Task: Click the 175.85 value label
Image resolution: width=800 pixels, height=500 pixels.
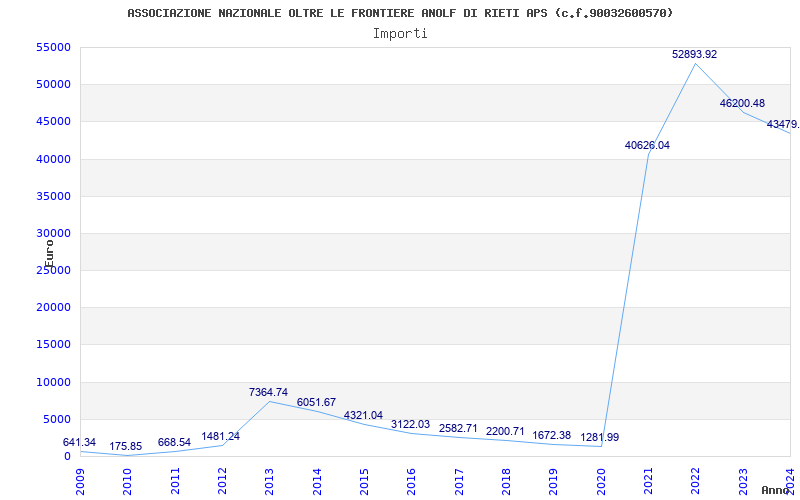Action: pyautogui.click(x=127, y=447)
